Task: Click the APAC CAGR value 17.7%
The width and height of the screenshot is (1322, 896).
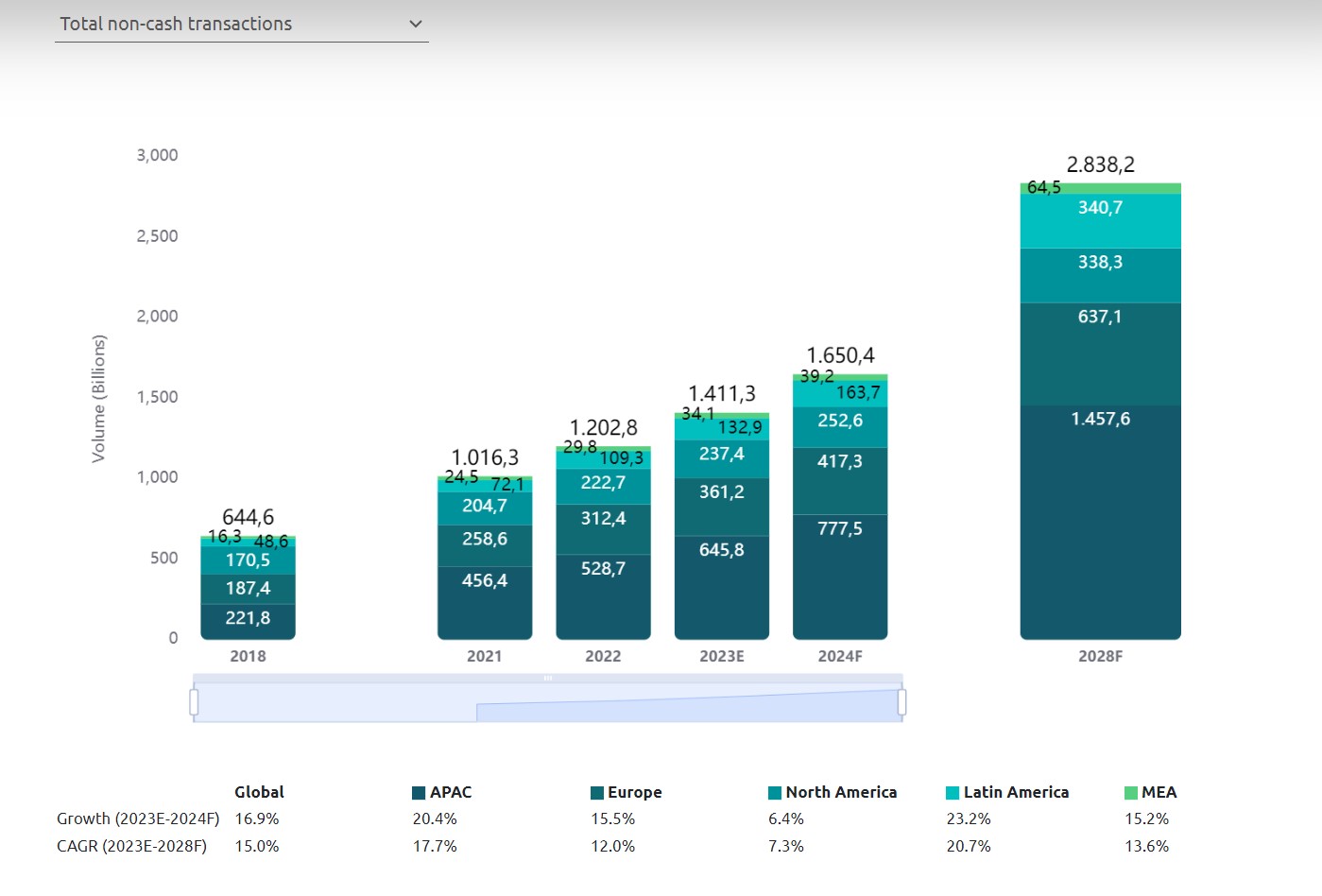Action: [x=435, y=846]
